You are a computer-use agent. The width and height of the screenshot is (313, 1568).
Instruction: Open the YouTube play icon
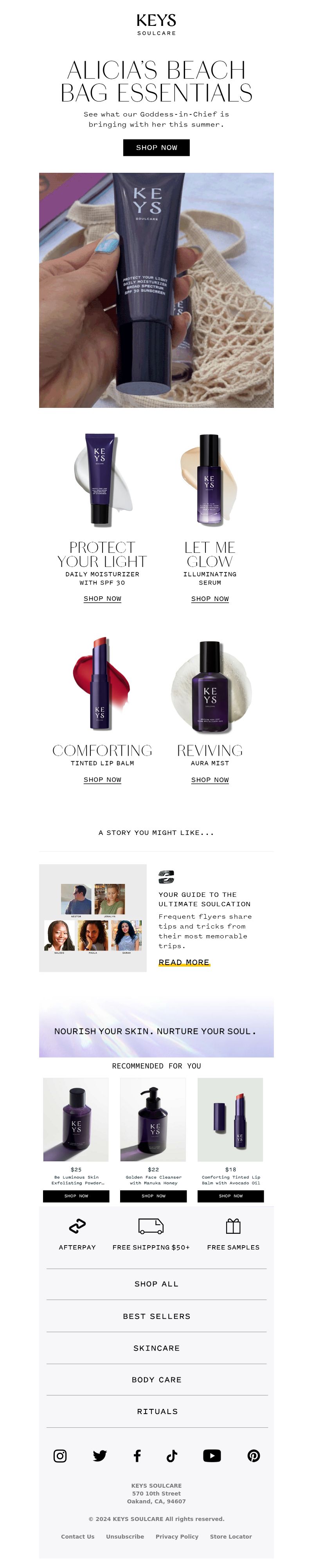click(212, 1456)
